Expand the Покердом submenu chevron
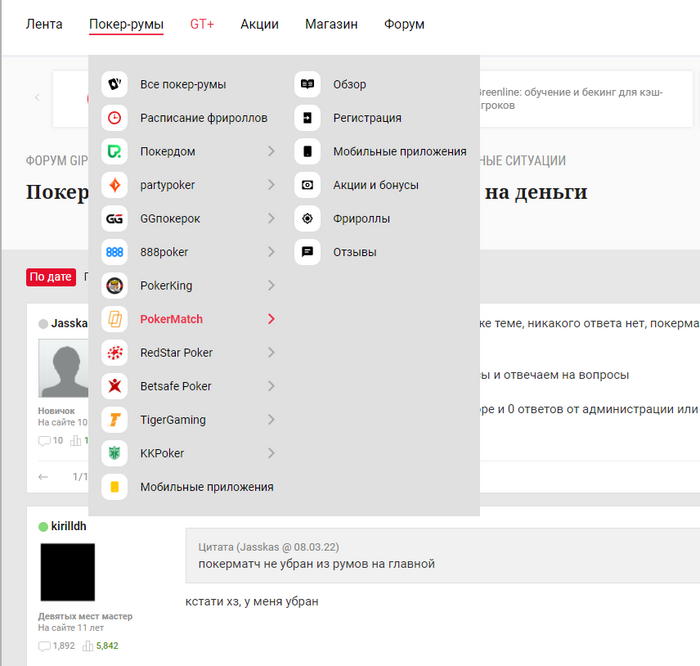The width and height of the screenshot is (700, 666). point(271,151)
